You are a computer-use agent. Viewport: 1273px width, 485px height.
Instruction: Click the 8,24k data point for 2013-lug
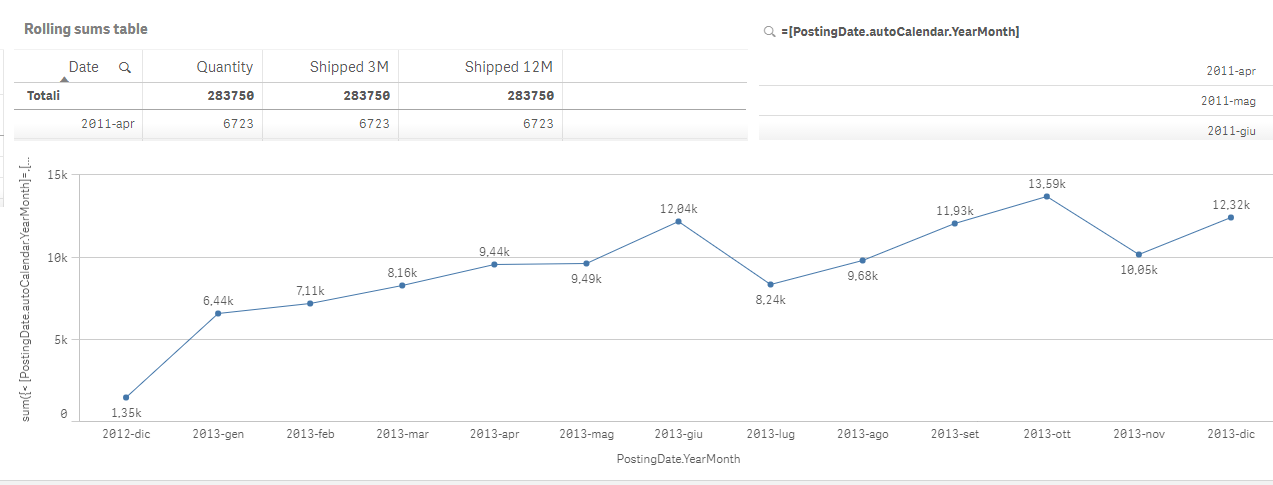[770, 284]
